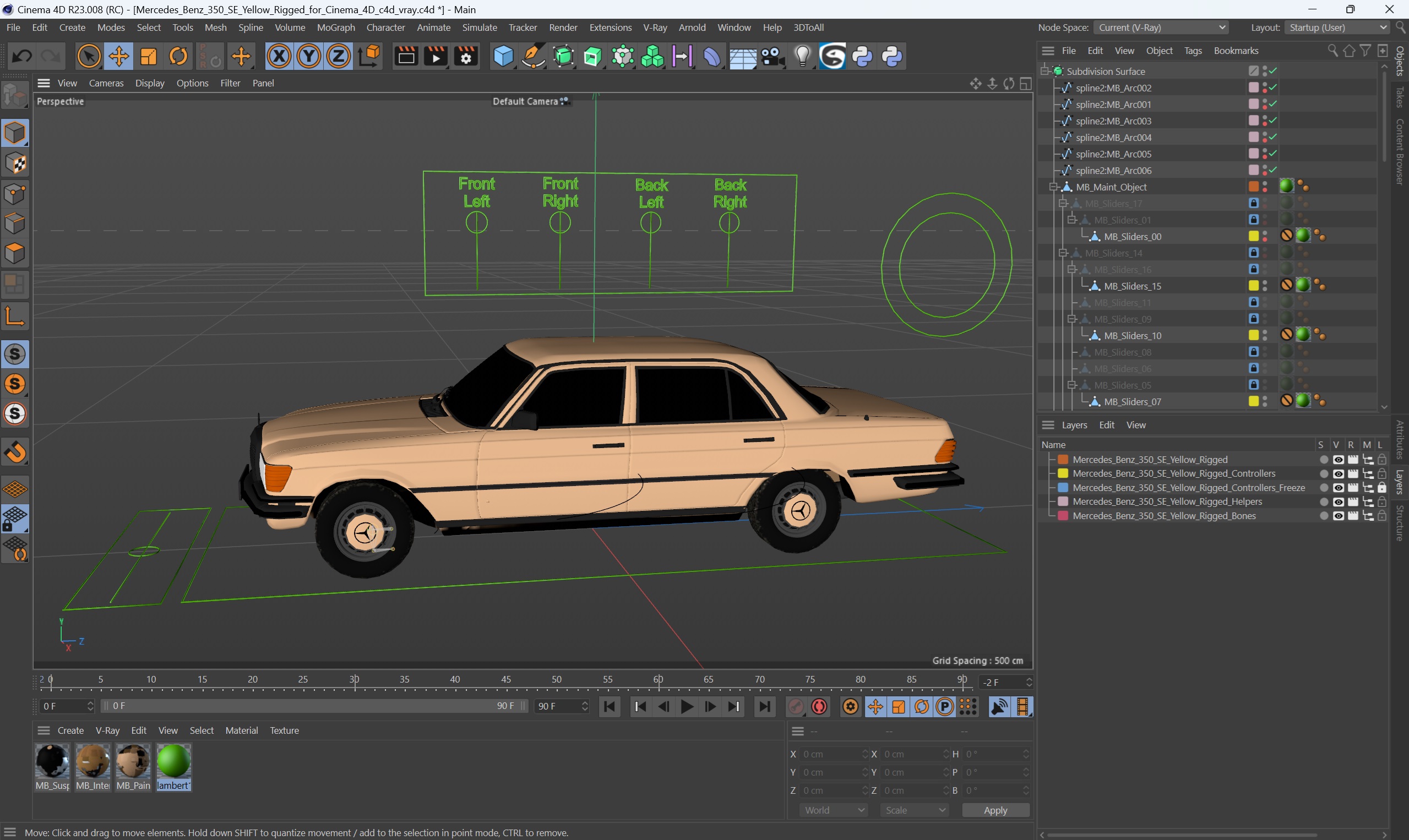
Task: Click the yellow Controllers layer color swatch
Action: (x=1063, y=474)
